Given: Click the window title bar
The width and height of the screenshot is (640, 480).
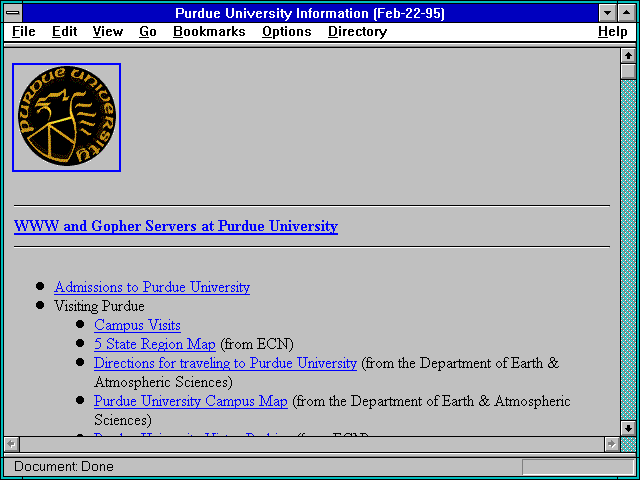Looking at the screenshot, I should click(x=310, y=13).
